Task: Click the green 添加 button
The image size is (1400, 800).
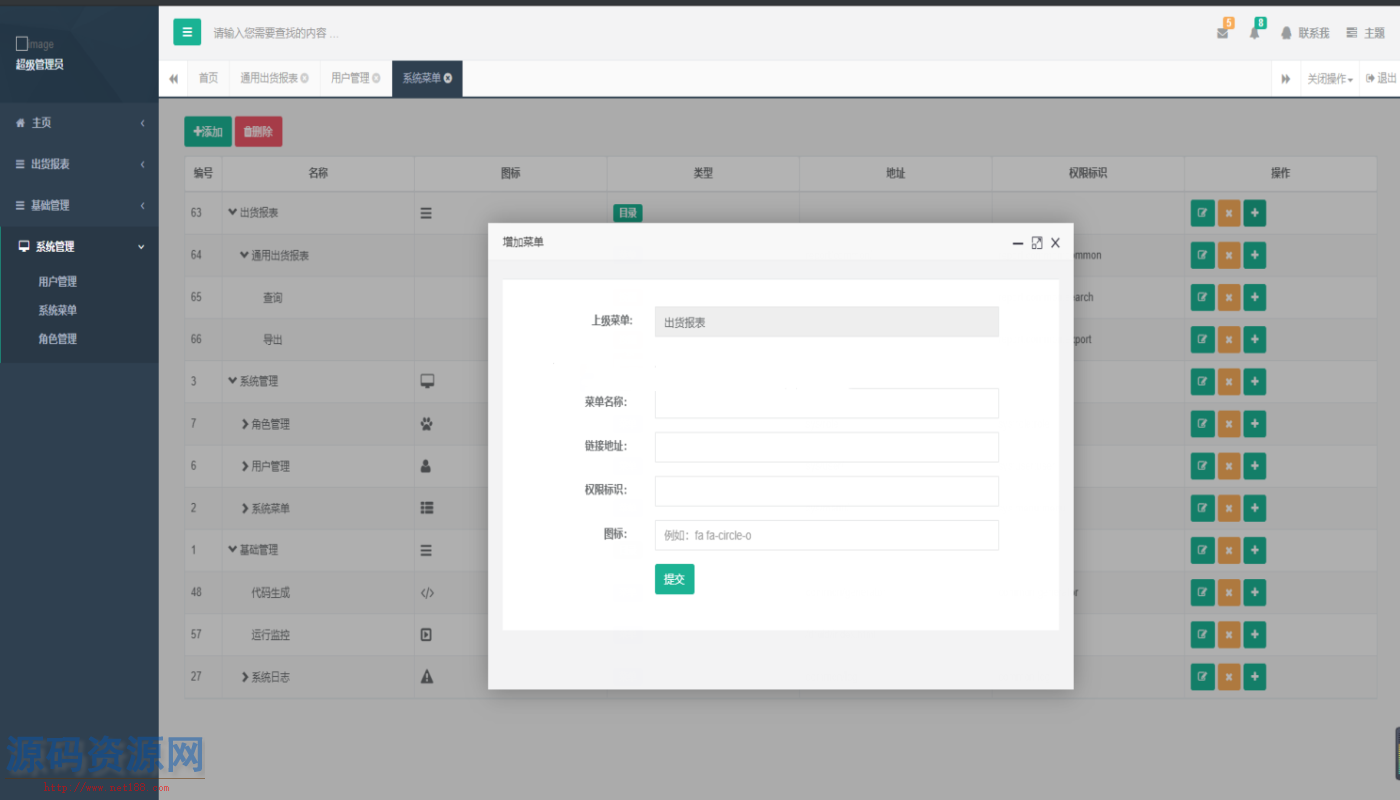Action: point(208,132)
